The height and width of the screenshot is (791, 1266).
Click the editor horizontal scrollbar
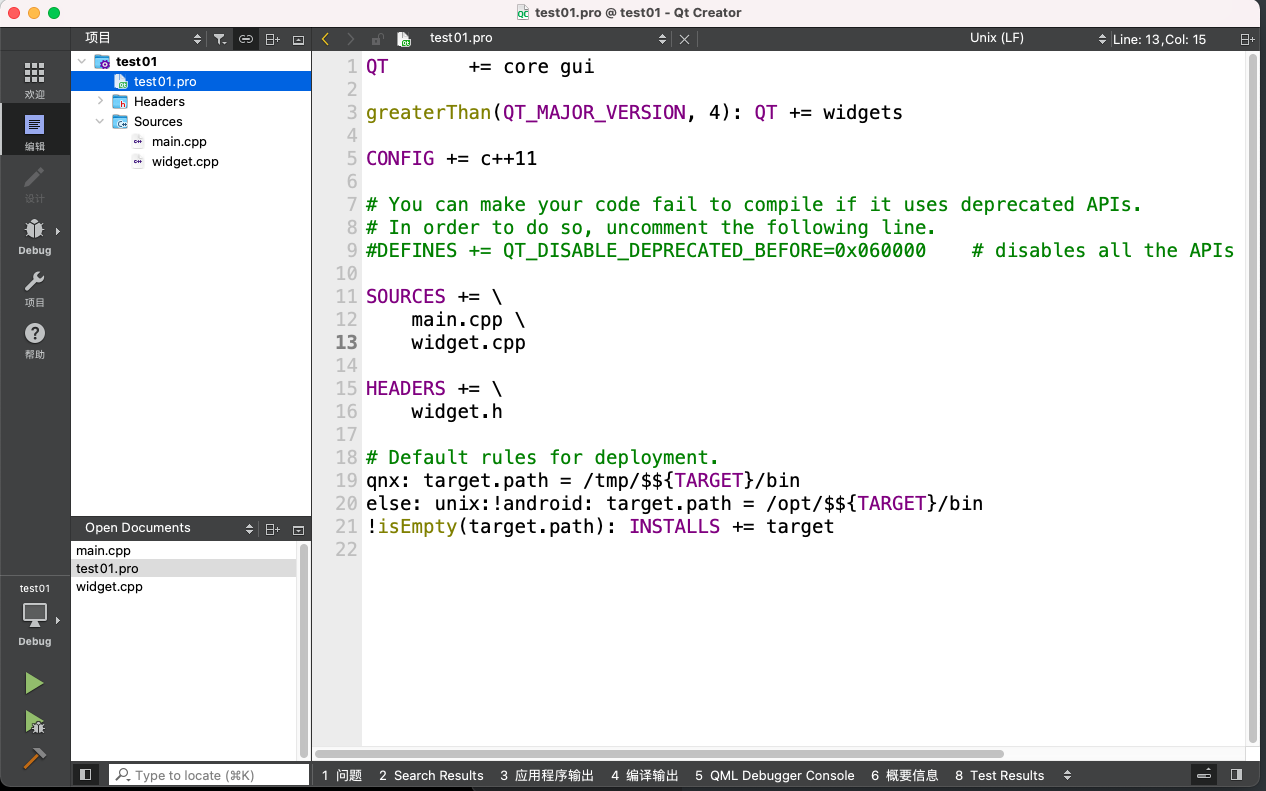coord(659,754)
